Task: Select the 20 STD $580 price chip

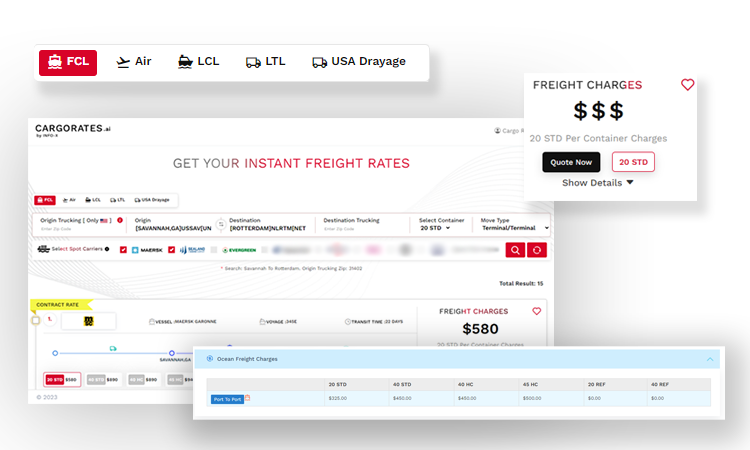Action: (x=62, y=380)
